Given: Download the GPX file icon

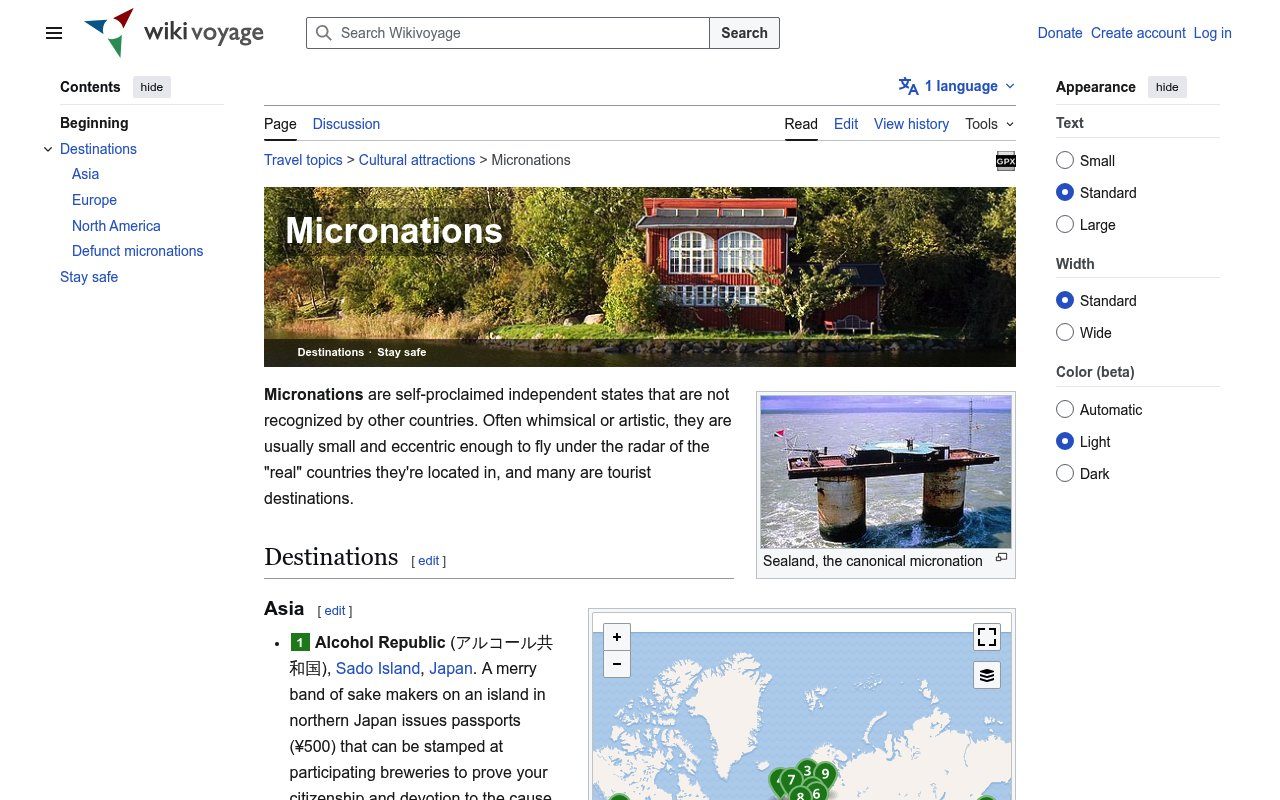Looking at the screenshot, I should pos(1005,161).
